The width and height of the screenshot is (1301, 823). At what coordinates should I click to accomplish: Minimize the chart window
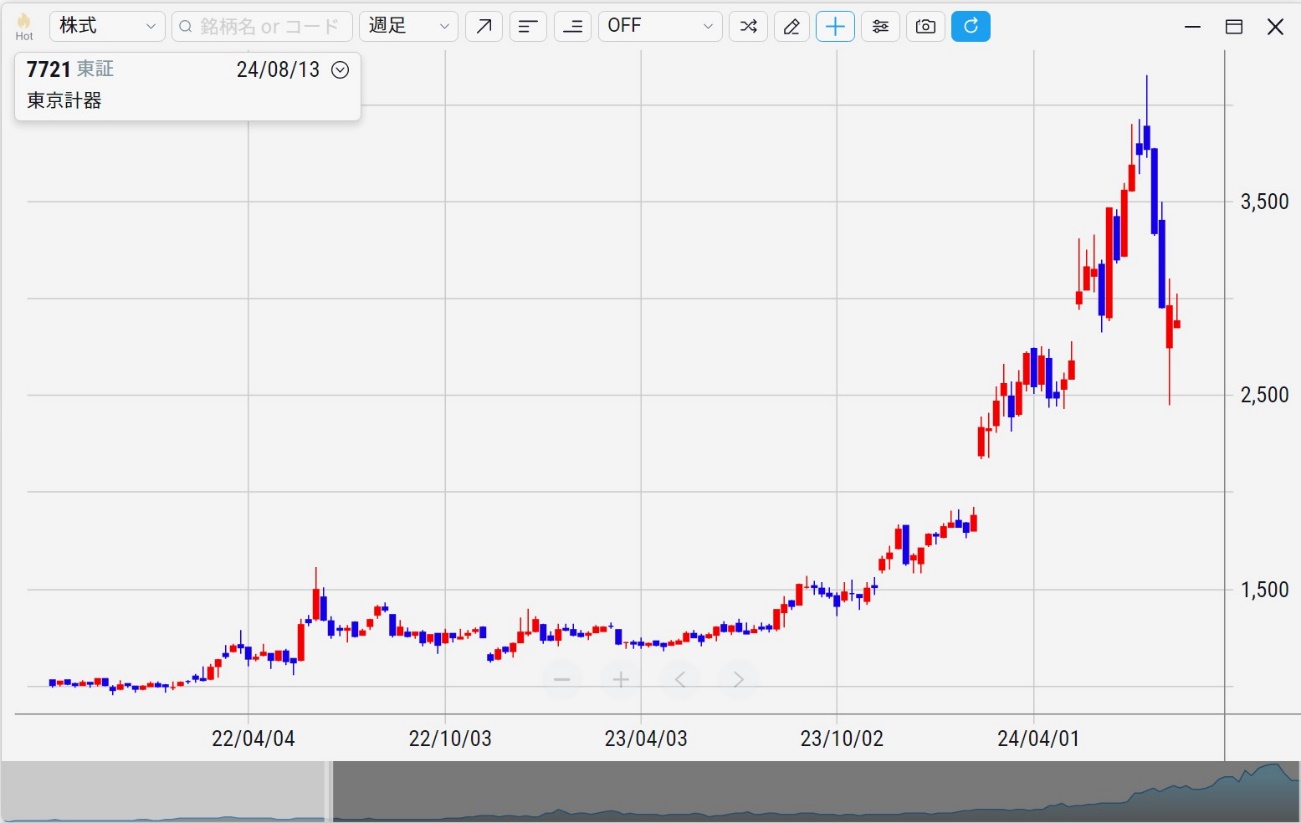coord(1192,27)
